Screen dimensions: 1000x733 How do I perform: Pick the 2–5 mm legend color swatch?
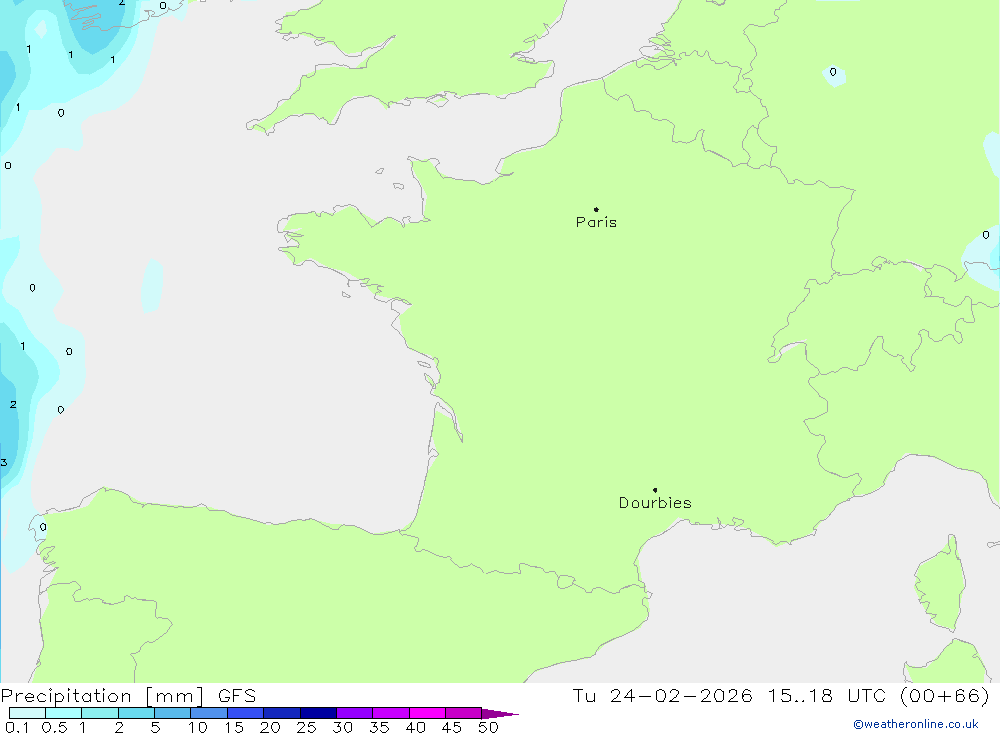click(136, 713)
